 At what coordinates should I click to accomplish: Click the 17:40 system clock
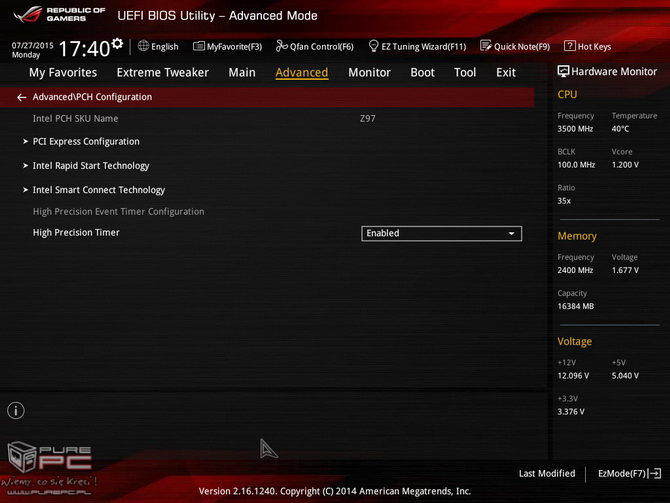pyautogui.click(x=84, y=48)
